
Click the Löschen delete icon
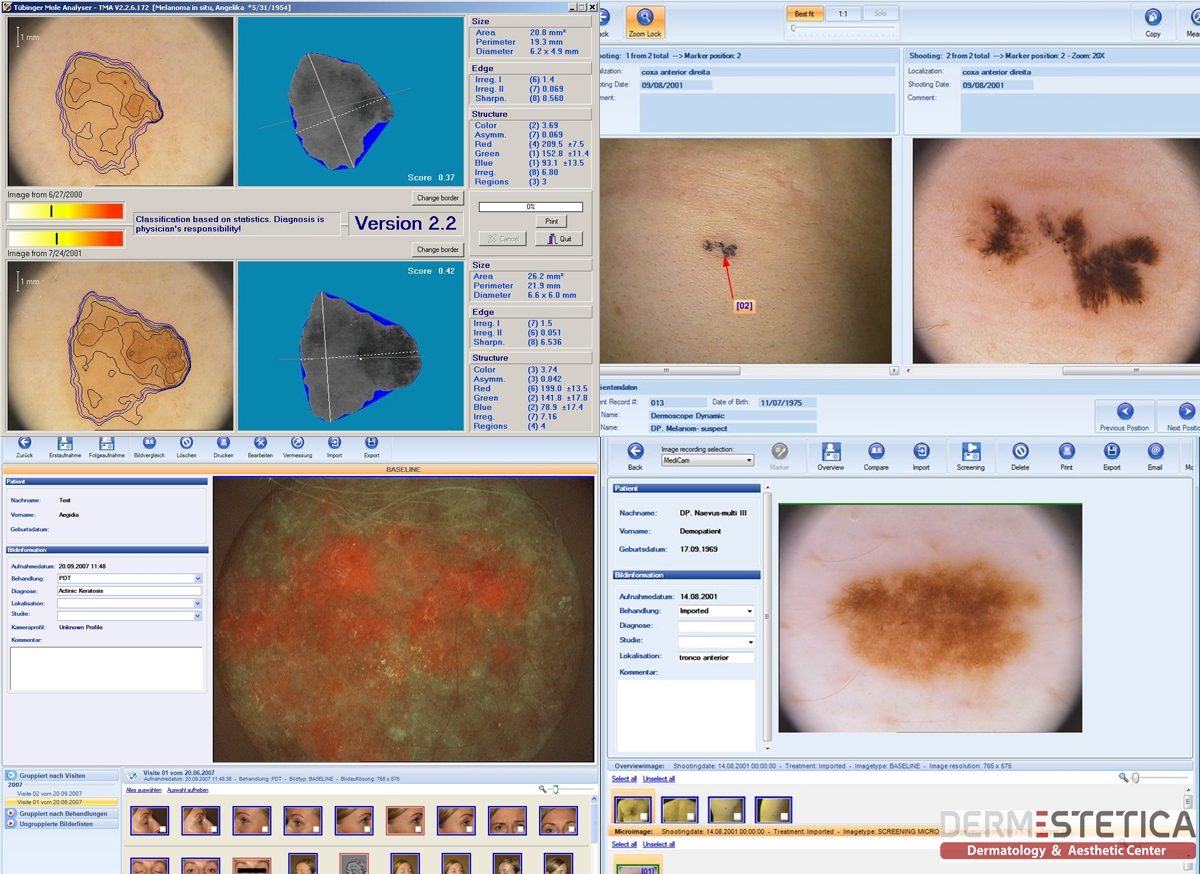tap(186, 443)
